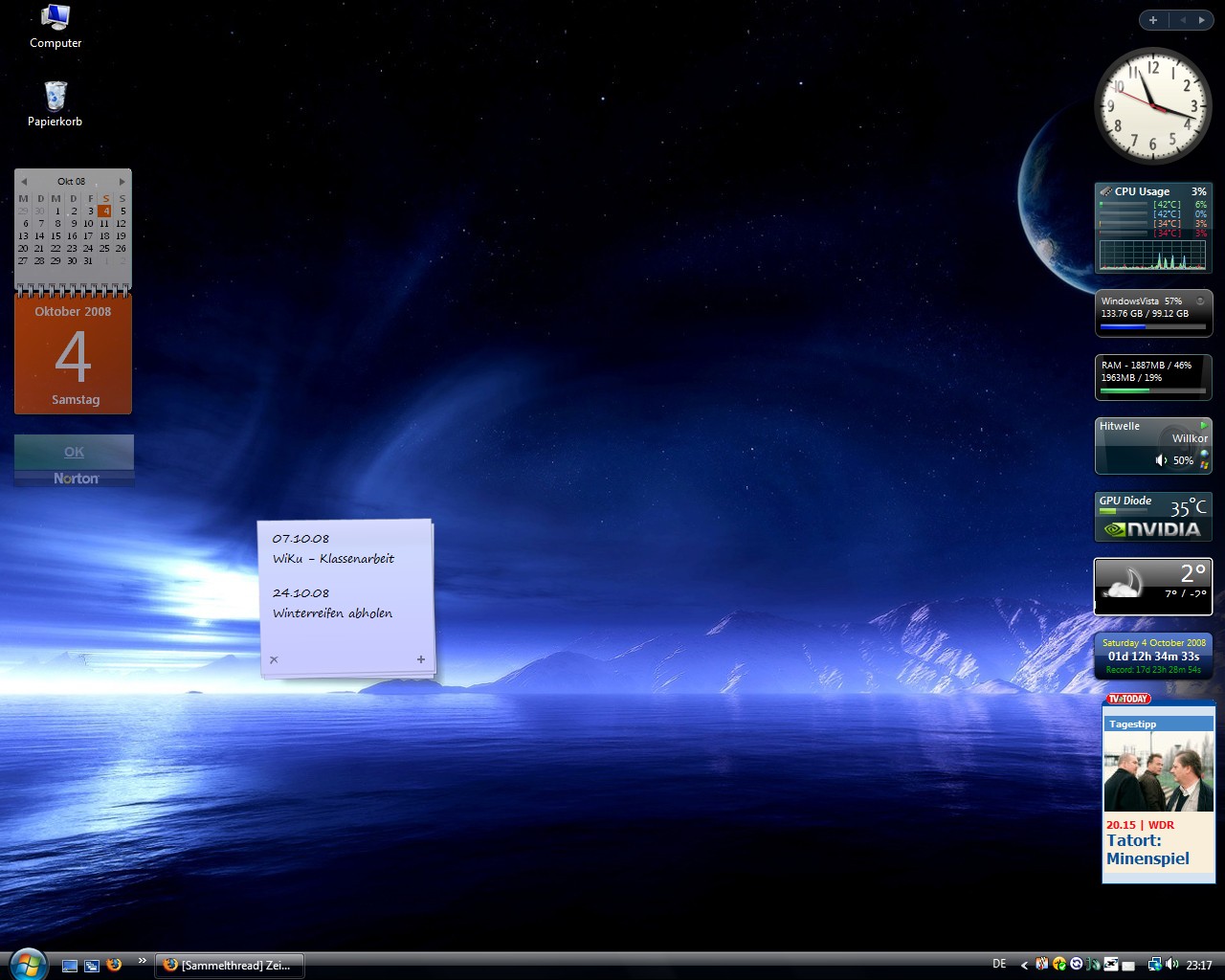Click the envelope mail tray icon

click(x=1128, y=966)
